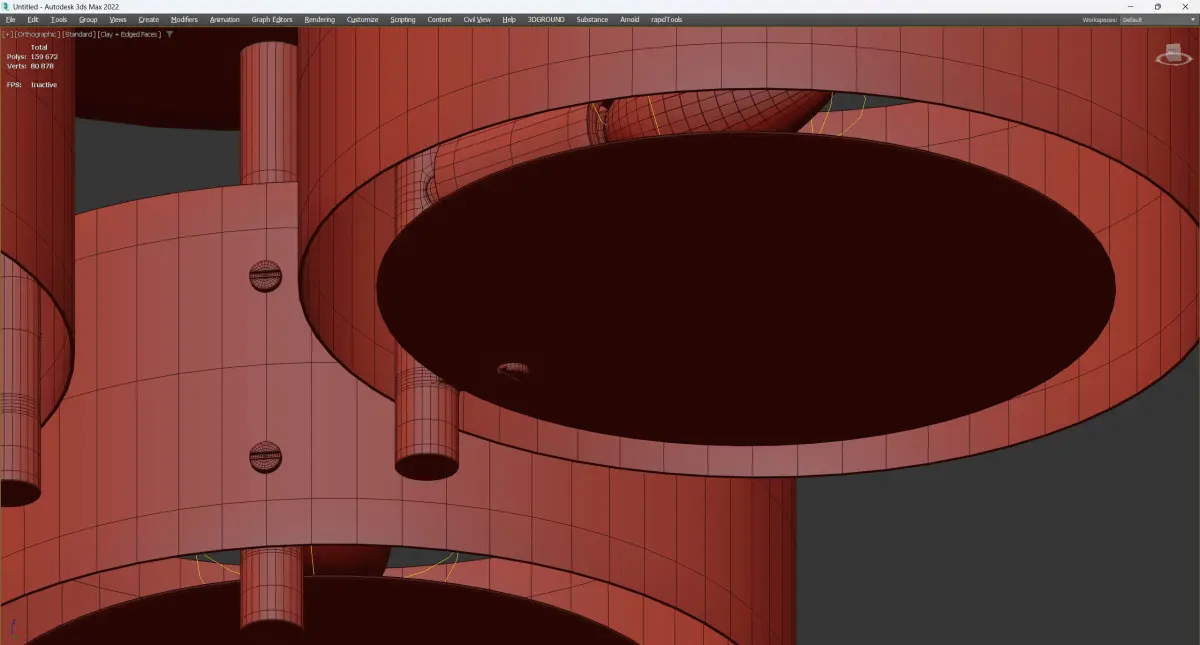The height and width of the screenshot is (645, 1200).
Task: Open the Group menu
Action: tap(88, 19)
